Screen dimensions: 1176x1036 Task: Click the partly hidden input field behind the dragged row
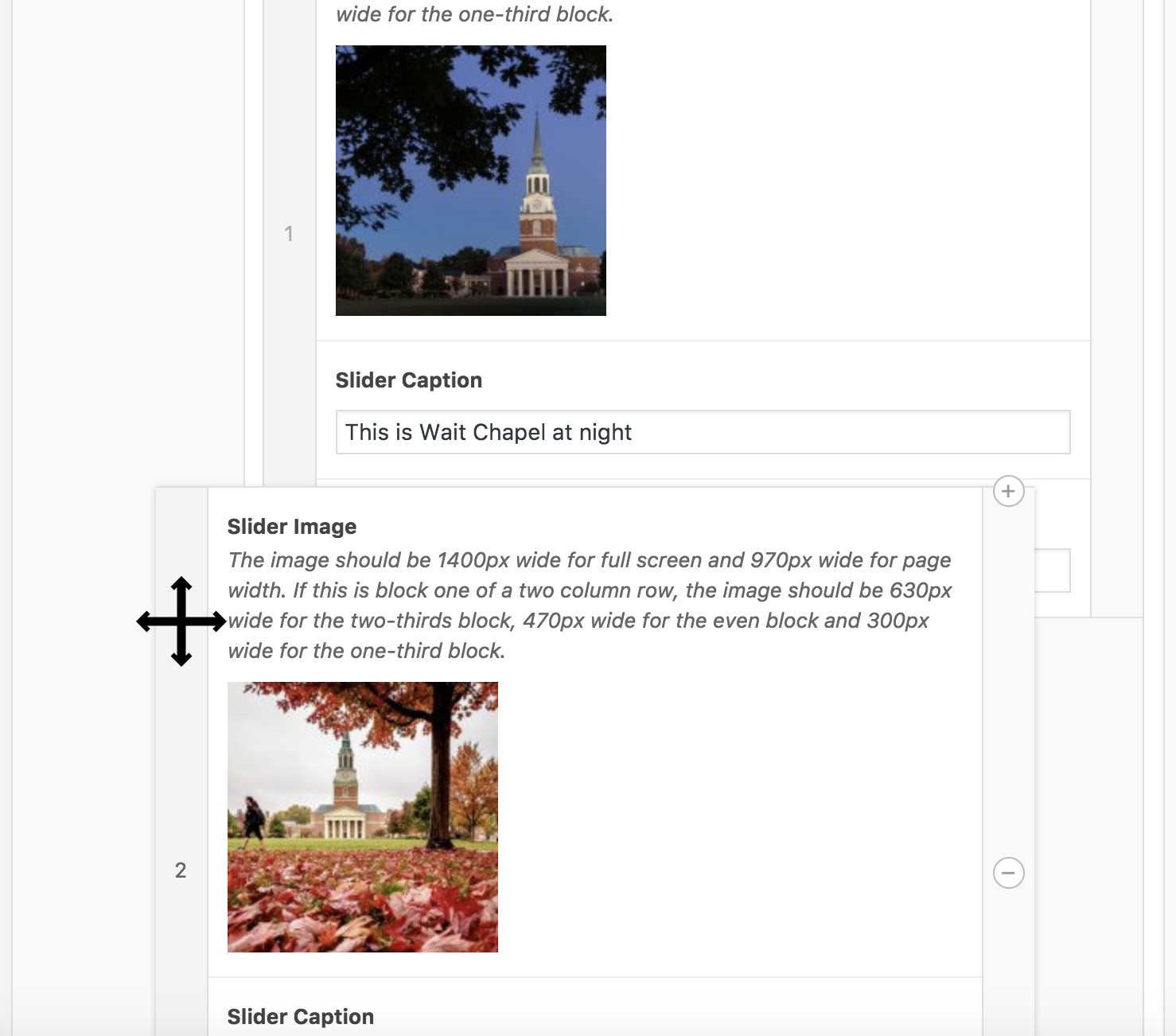1053,571
